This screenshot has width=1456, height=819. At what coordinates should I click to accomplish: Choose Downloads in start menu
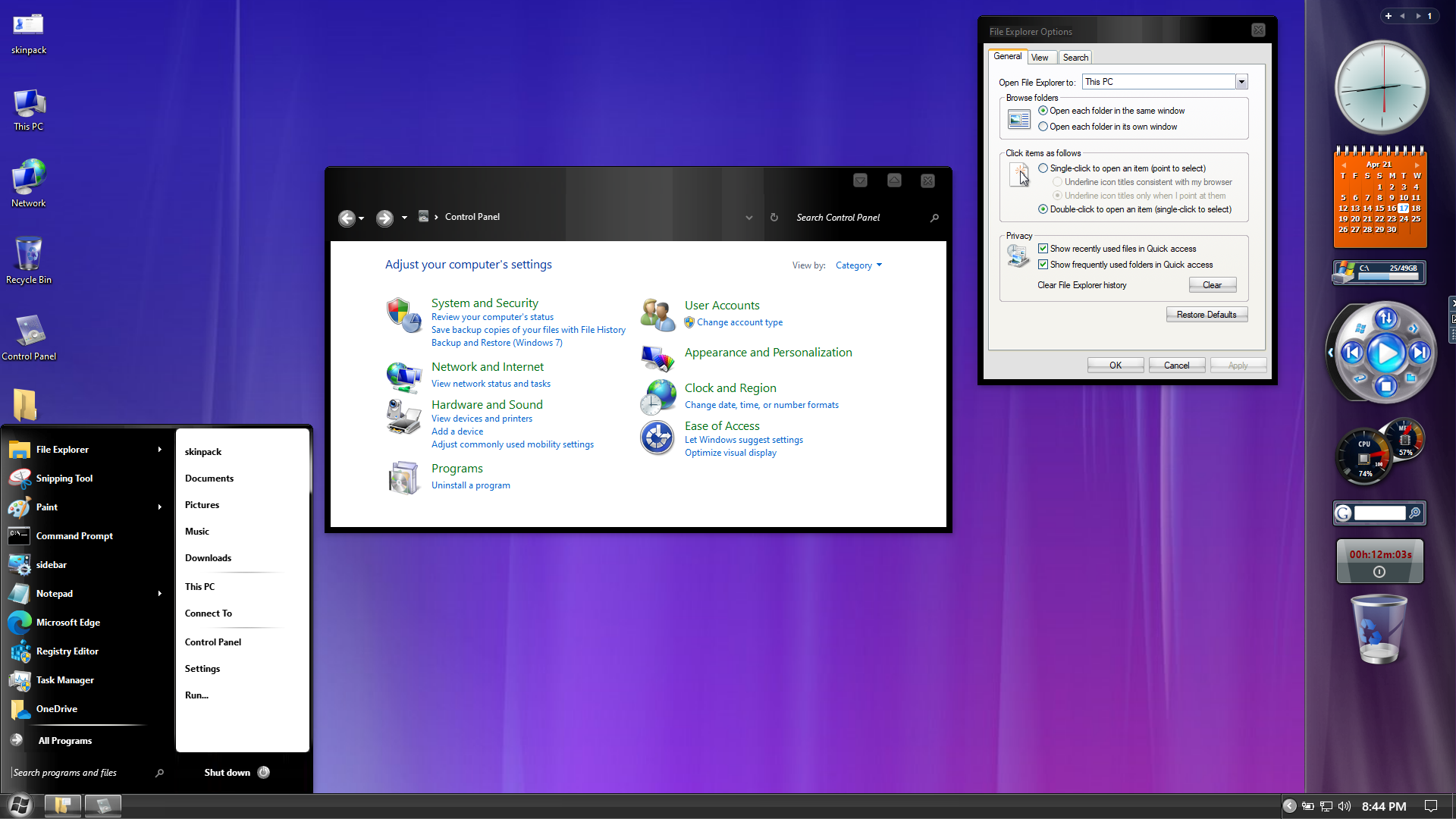coord(208,558)
